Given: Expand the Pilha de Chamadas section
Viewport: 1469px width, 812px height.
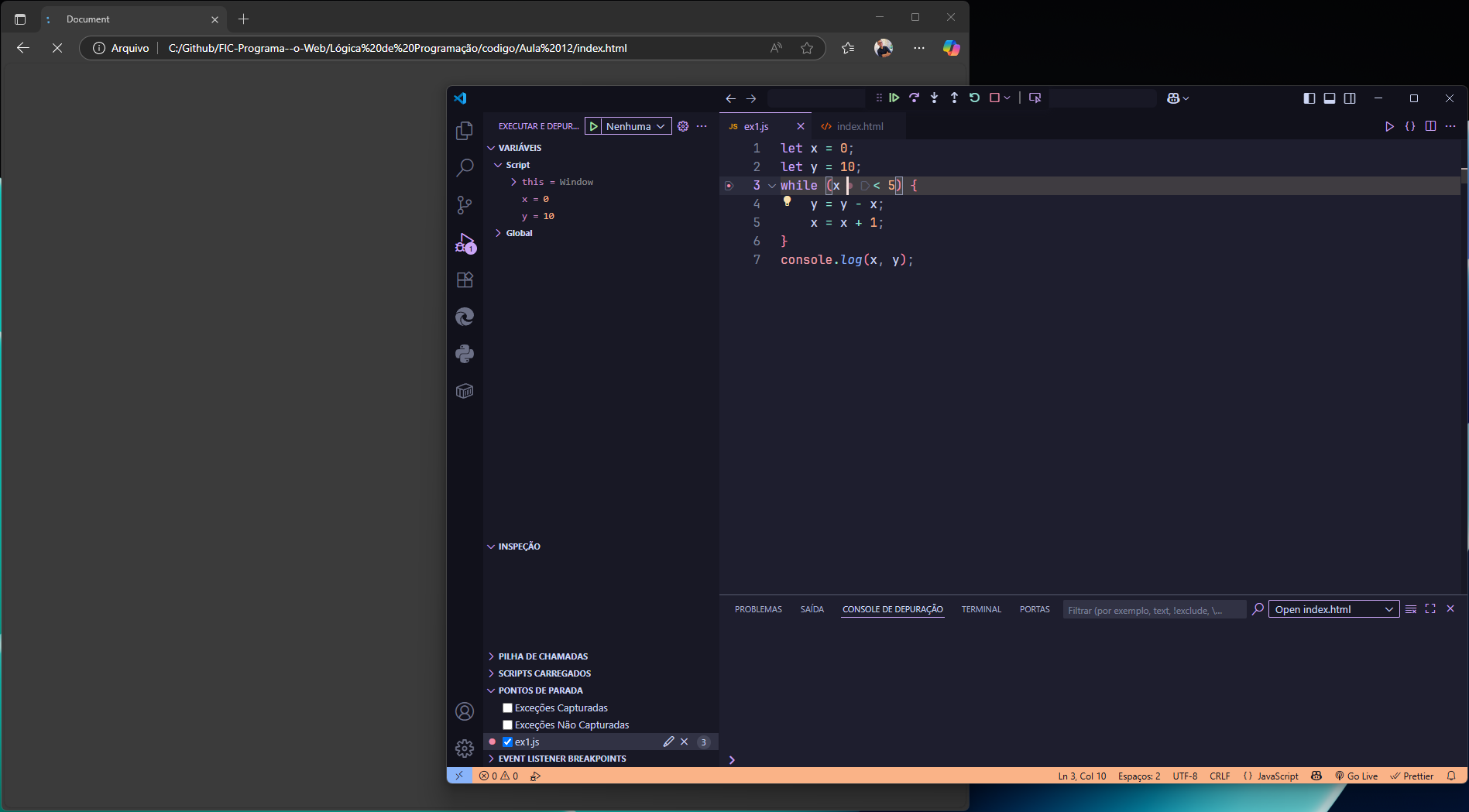Looking at the screenshot, I should point(542,656).
